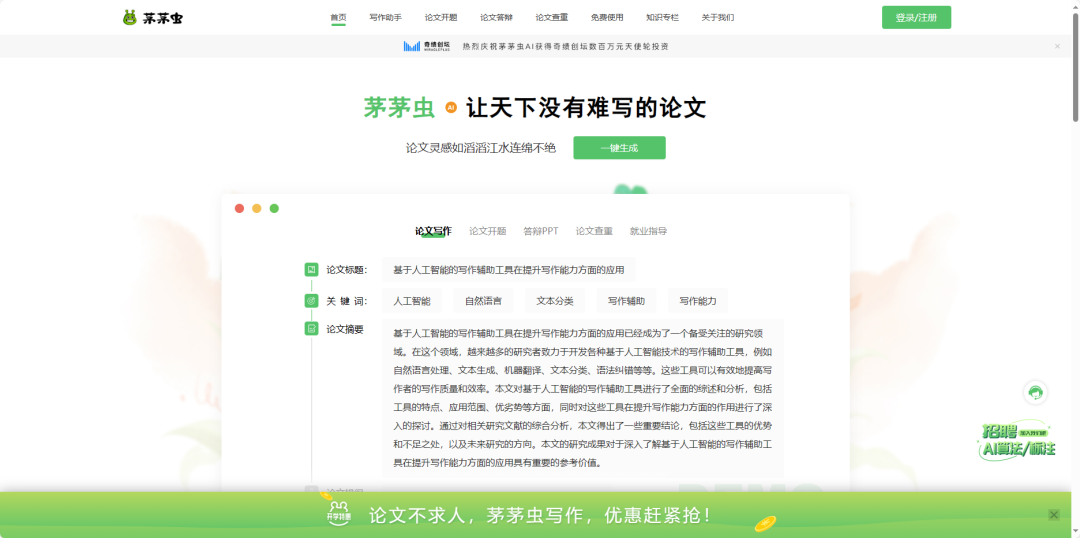Viewport: 1080px width, 538px height.
Task: Click the 关键词： label
Action: pos(346,301)
